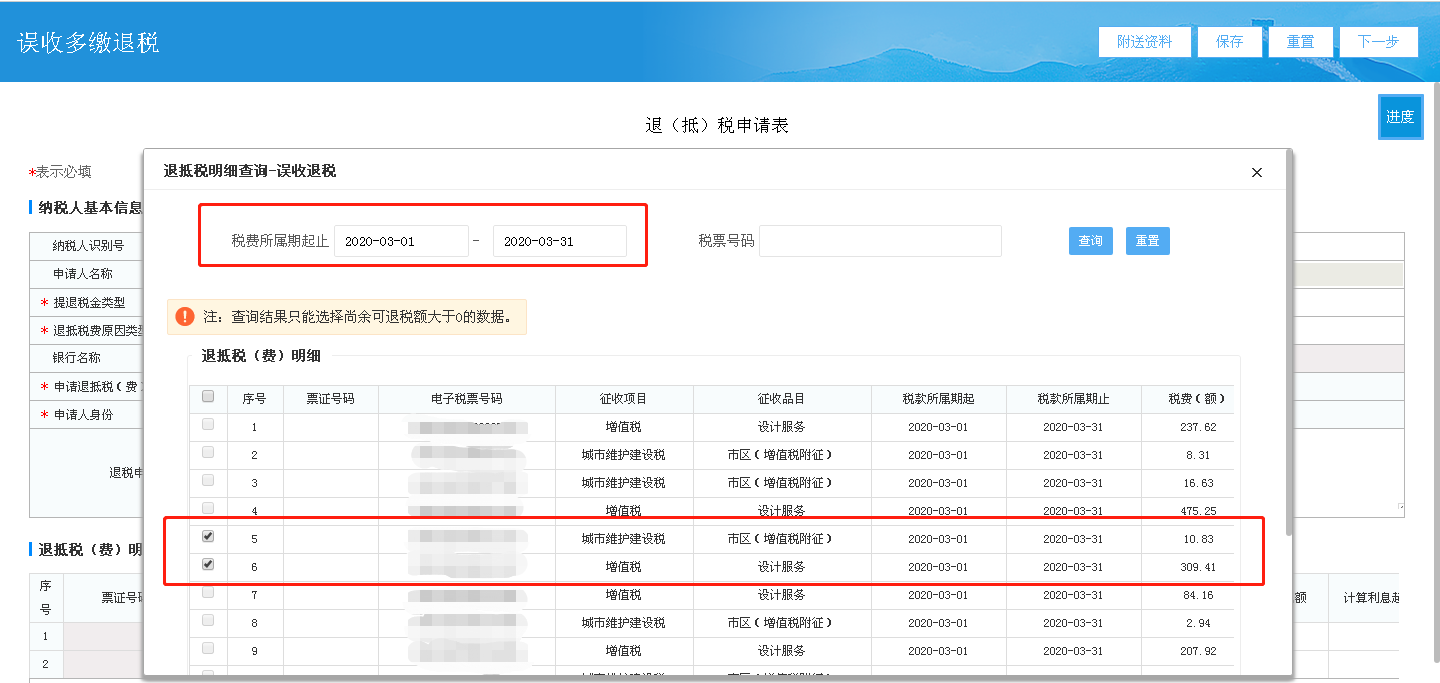Click the 退抵税（费）明细 section title in dialog
This screenshot has height=683, width=1440.
(261, 355)
